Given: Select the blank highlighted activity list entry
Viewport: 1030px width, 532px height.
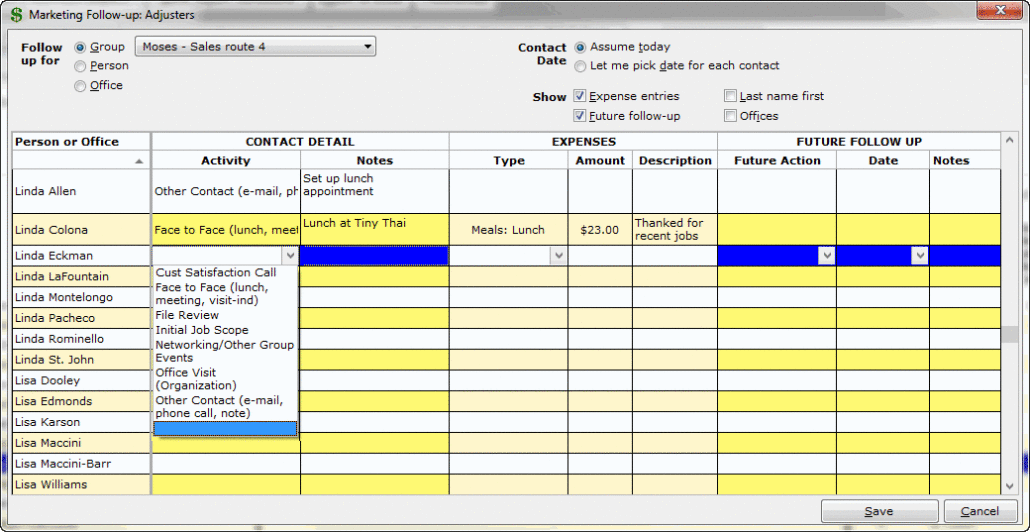Looking at the screenshot, I should [x=225, y=428].
